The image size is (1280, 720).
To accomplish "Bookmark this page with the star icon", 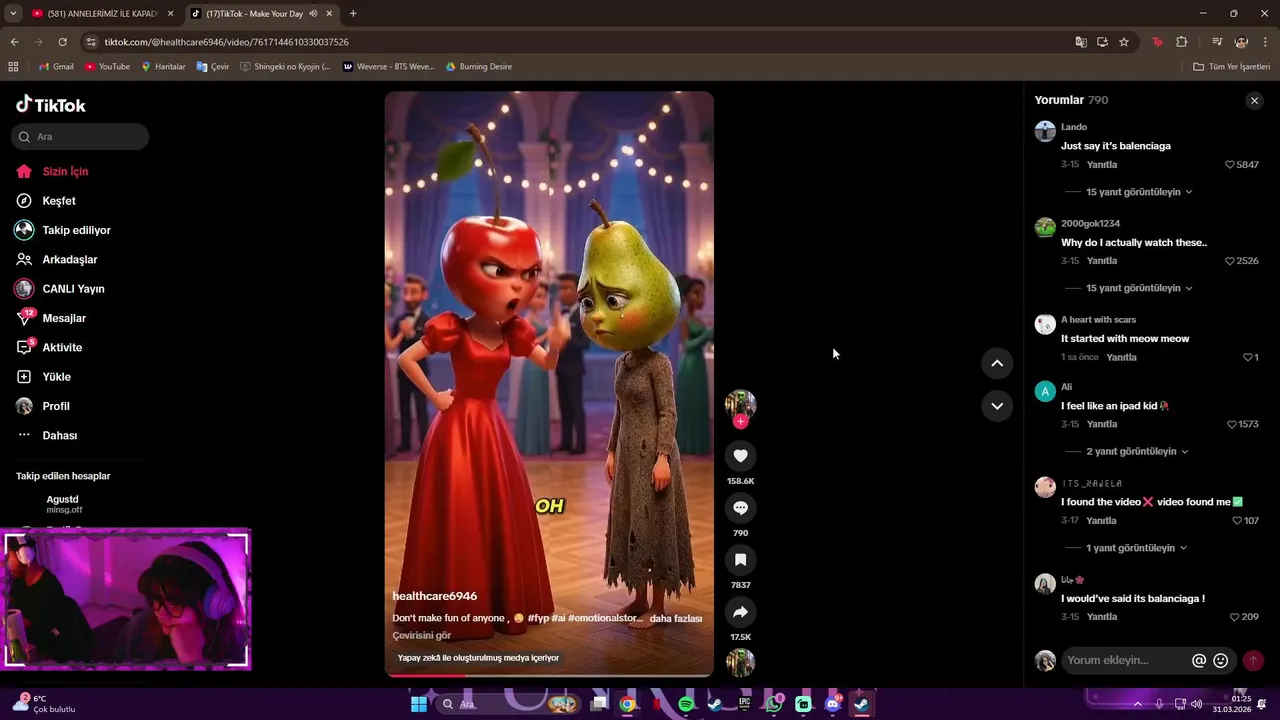I will [1124, 42].
